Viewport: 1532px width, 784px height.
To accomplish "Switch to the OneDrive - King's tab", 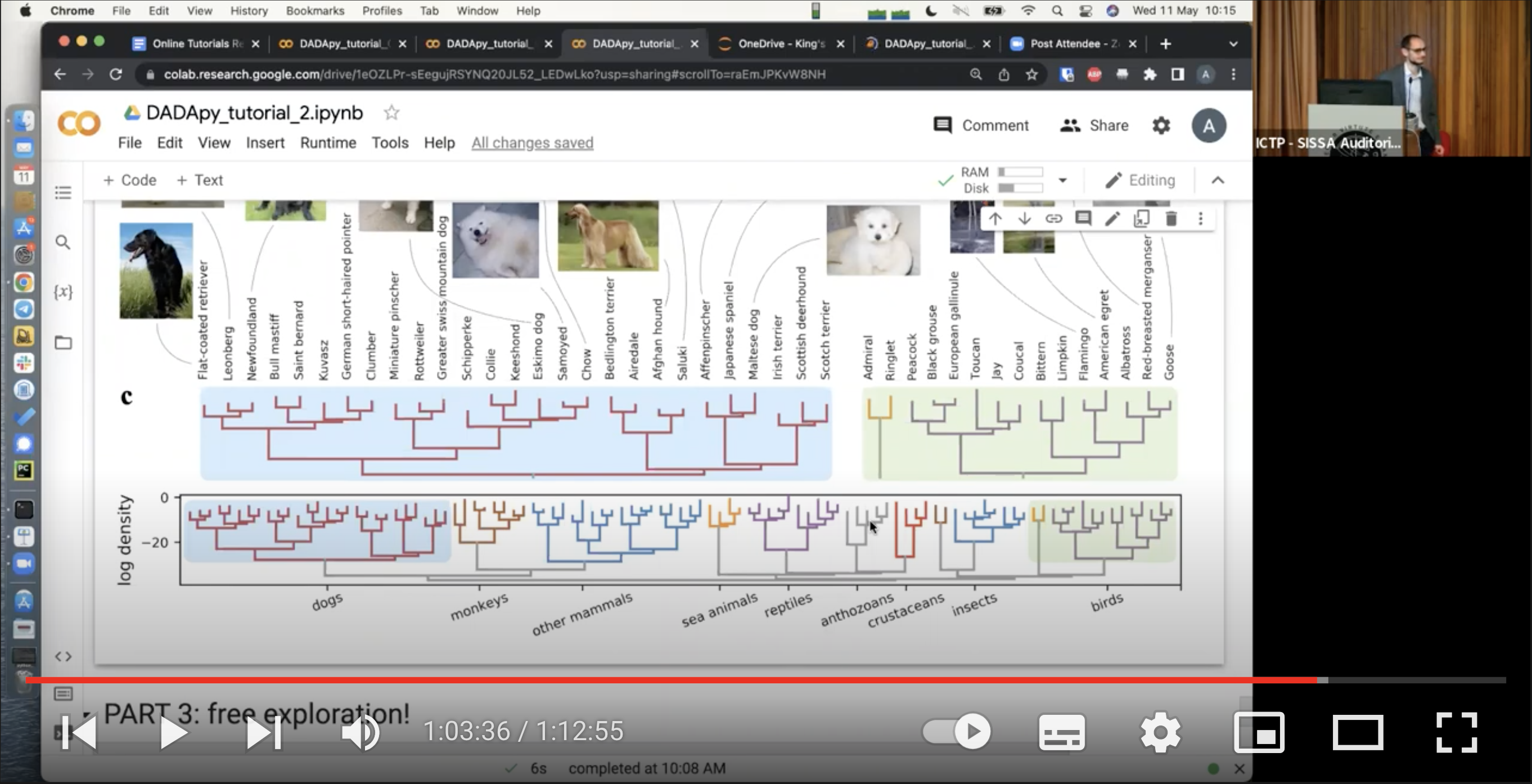I will [x=781, y=44].
